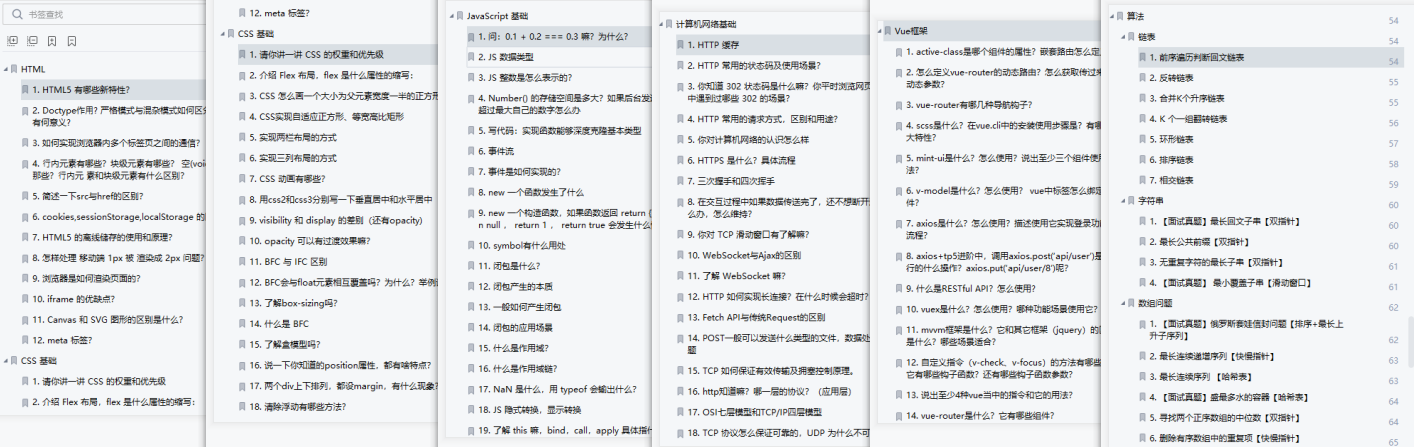The width and height of the screenshot is (1414, 447).
Task: Click the bookmark icon beside 17. NaN 是什么
Action: pyautogui.click(x=470, y=388)
